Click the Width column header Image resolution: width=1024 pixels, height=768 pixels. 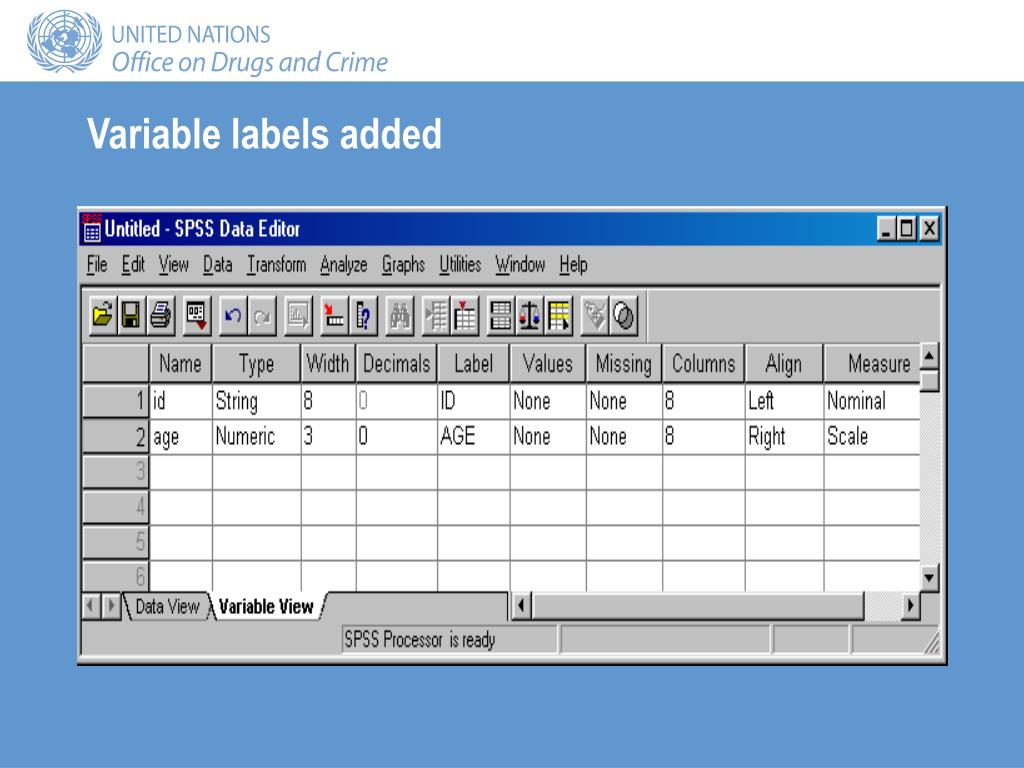pos(328,363)
